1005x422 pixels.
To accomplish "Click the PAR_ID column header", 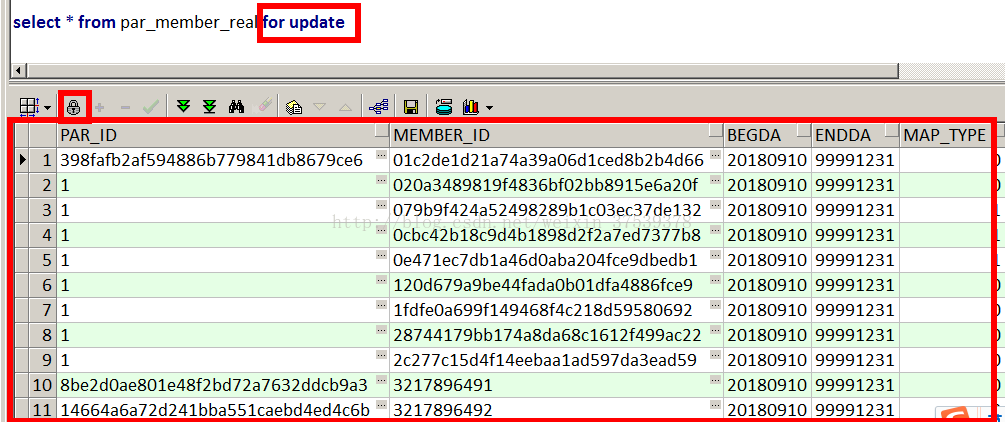I will coord(223,135).
